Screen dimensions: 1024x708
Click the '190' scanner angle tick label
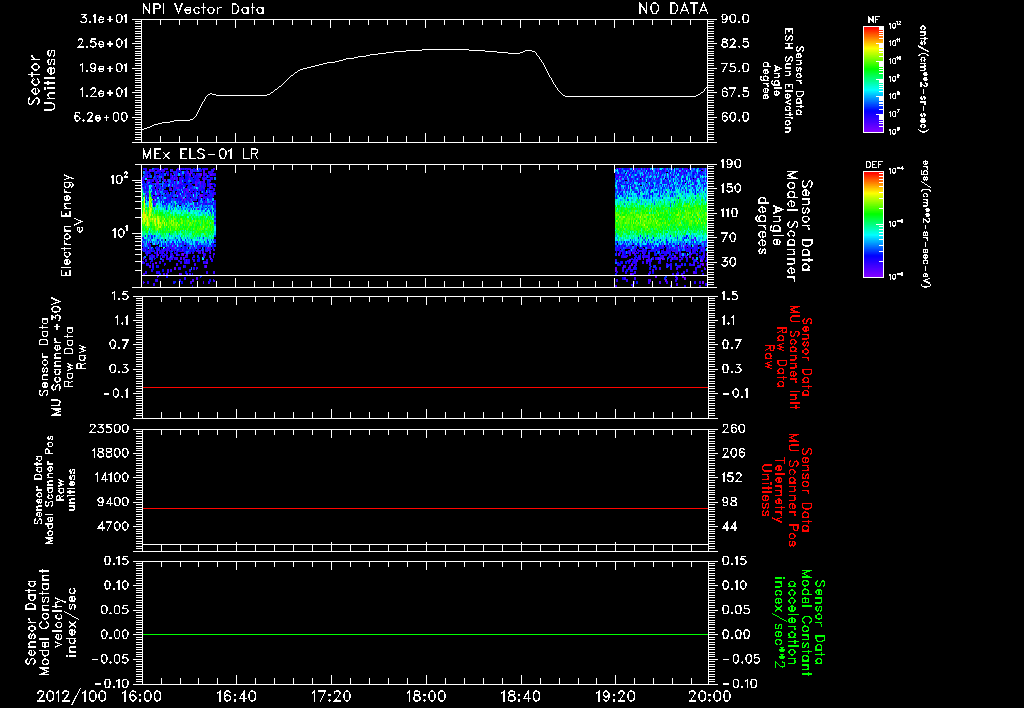coord(731,164)
